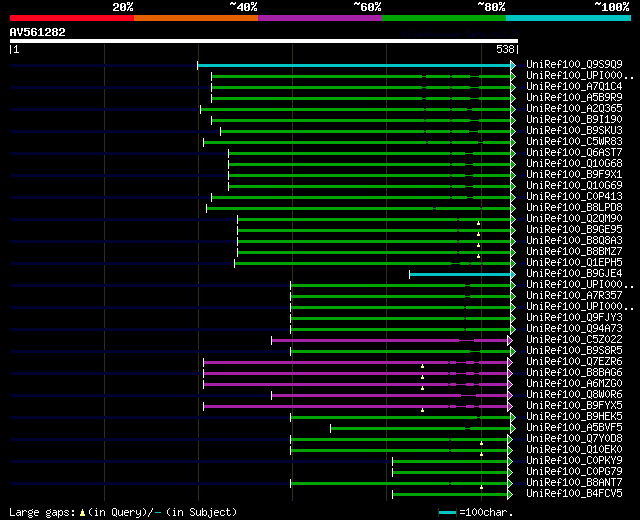Select the UniRef100_C5Z022 label
Viewport: 640px width, 520px height.
pos(574,340)
